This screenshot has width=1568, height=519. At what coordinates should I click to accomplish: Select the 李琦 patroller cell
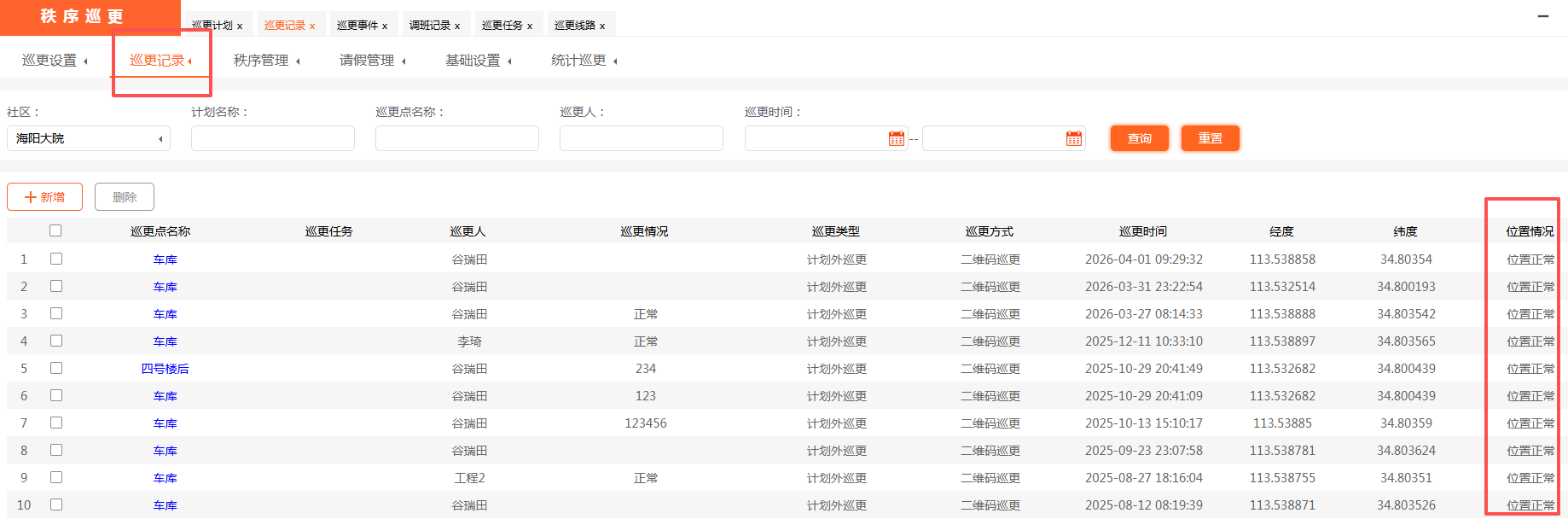pos(470,341)
